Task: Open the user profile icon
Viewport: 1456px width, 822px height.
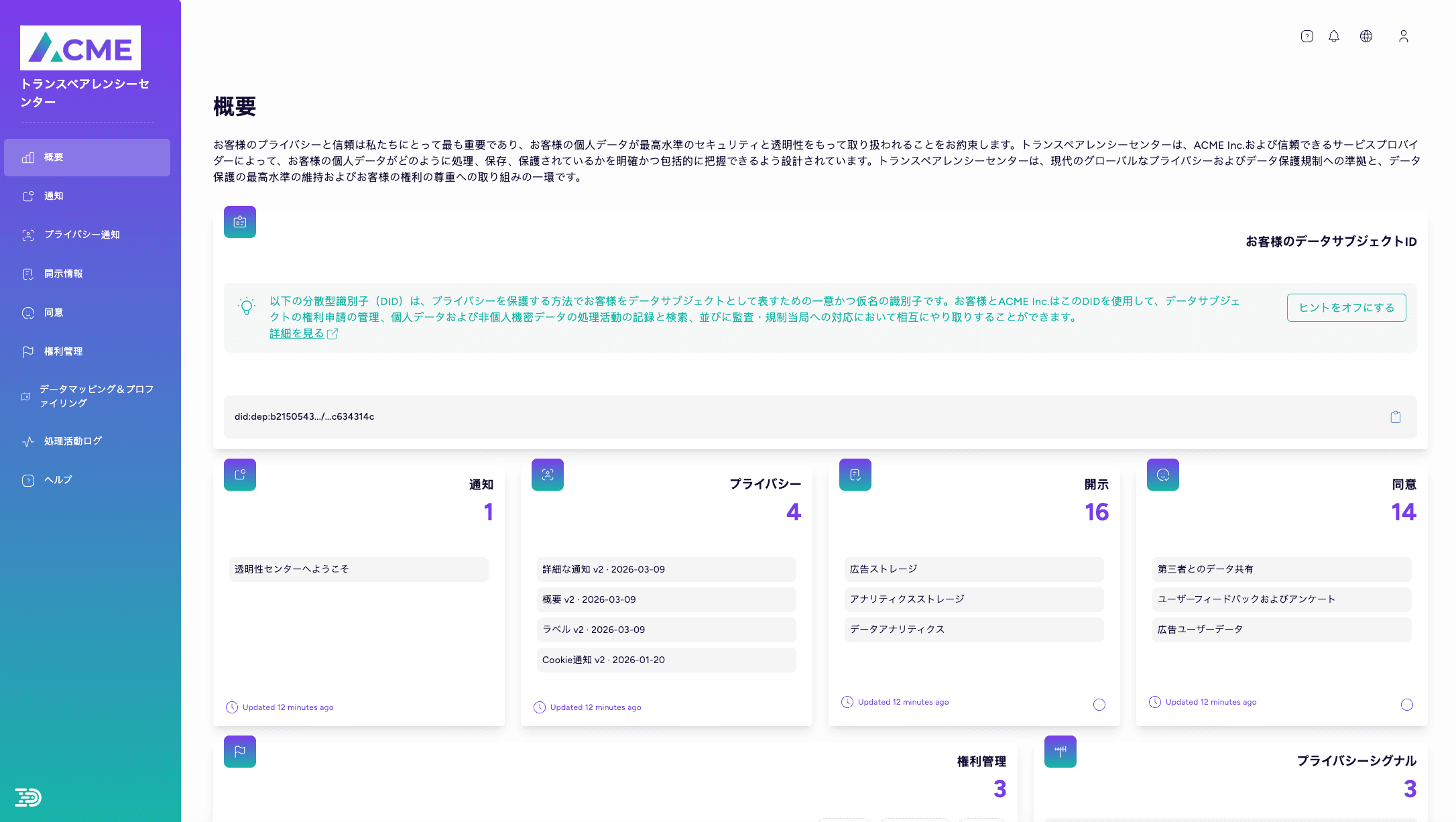Action: point(1403,36)
